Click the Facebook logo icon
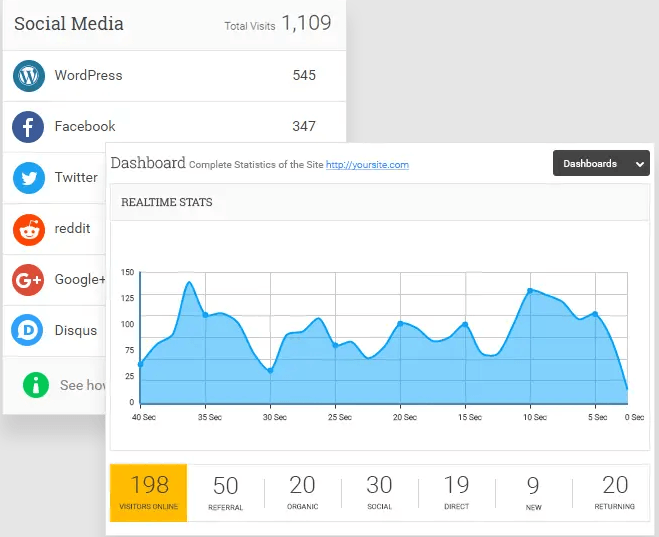 coord(28,127)
